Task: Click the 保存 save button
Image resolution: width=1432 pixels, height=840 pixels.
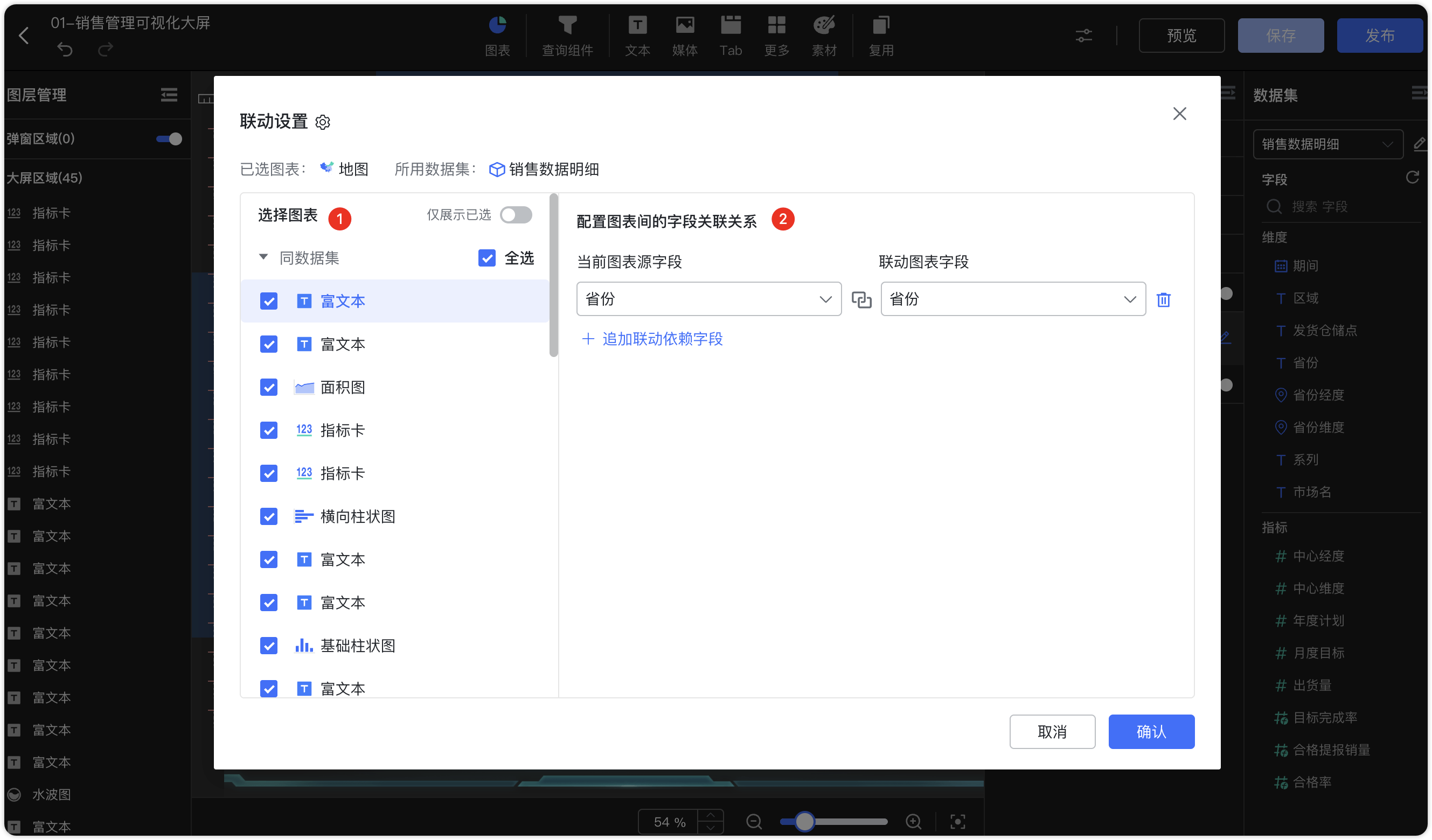Action: (x=1281, y=36)
